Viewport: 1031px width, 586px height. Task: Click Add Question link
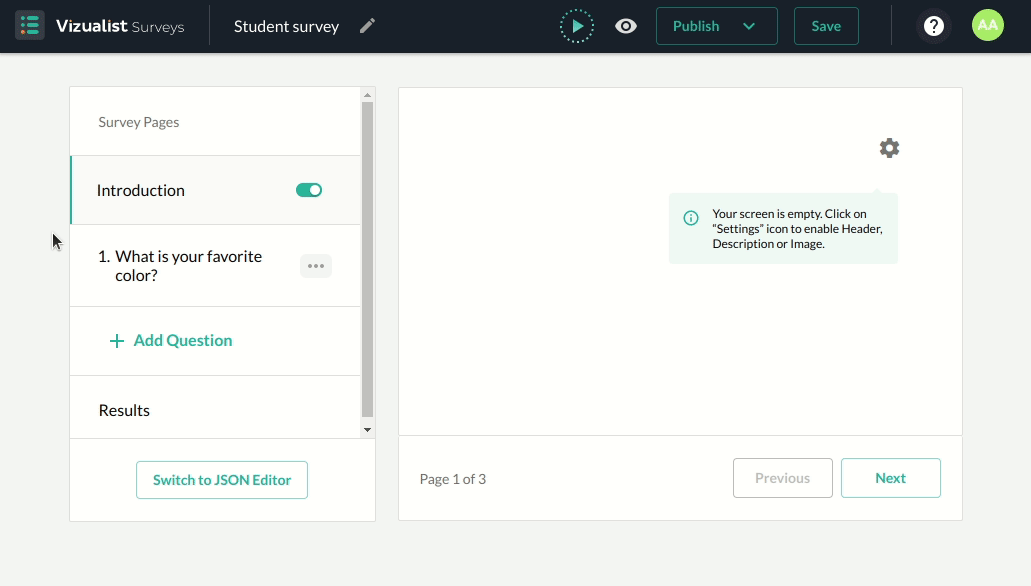tap(171, 340)
